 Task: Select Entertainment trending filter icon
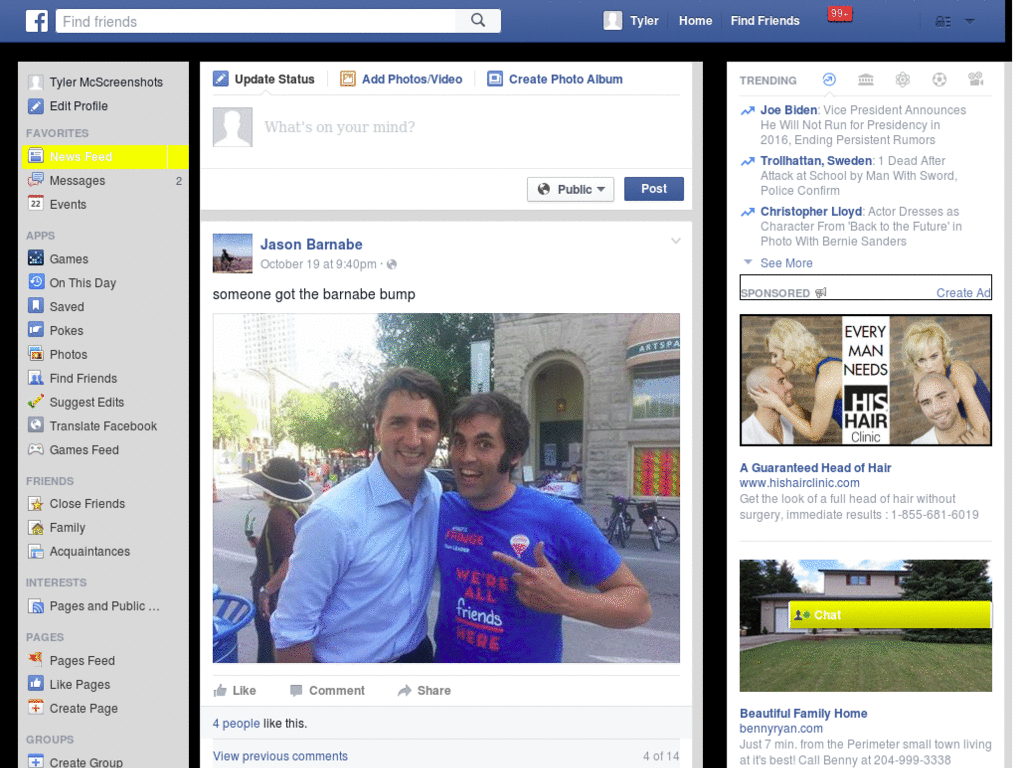(x=976, y=80)
